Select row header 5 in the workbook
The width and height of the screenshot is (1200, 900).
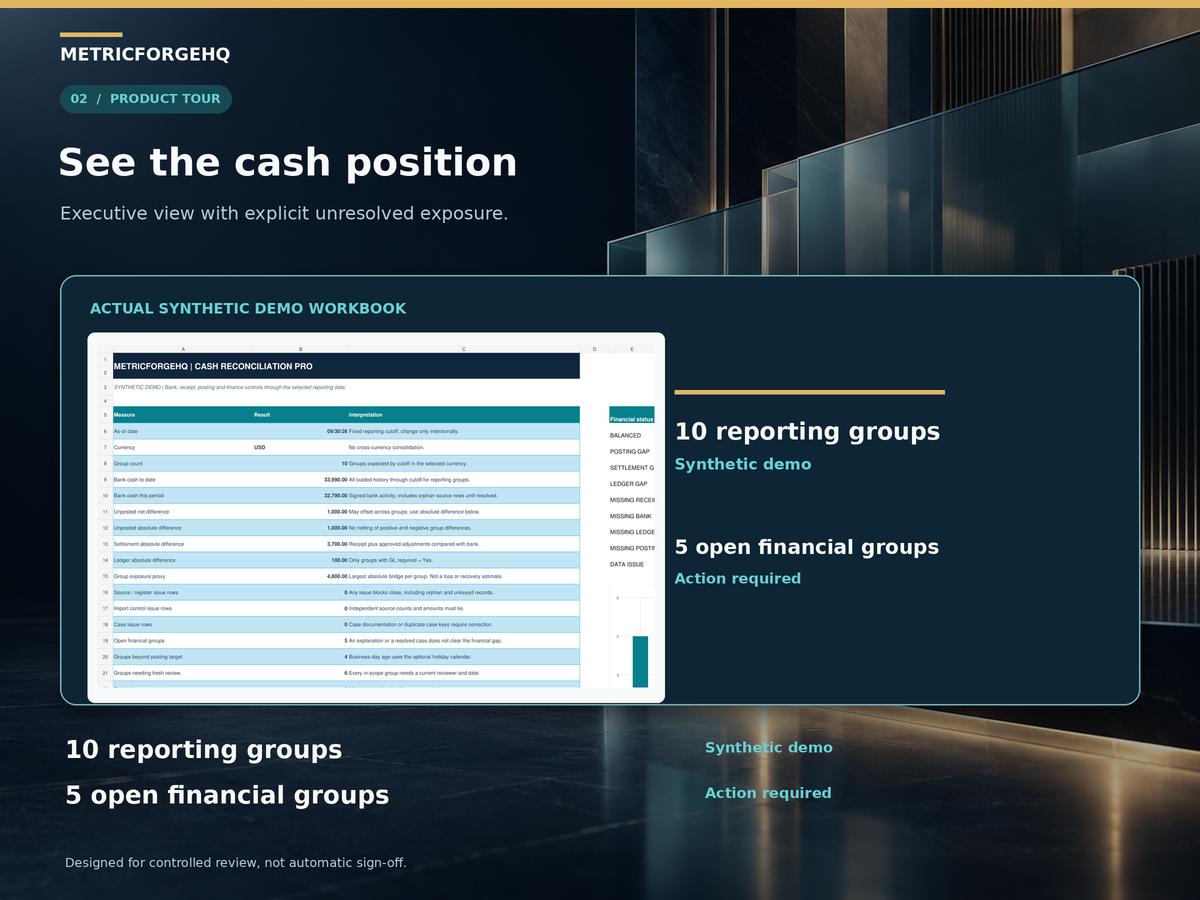tap(105, 415)
